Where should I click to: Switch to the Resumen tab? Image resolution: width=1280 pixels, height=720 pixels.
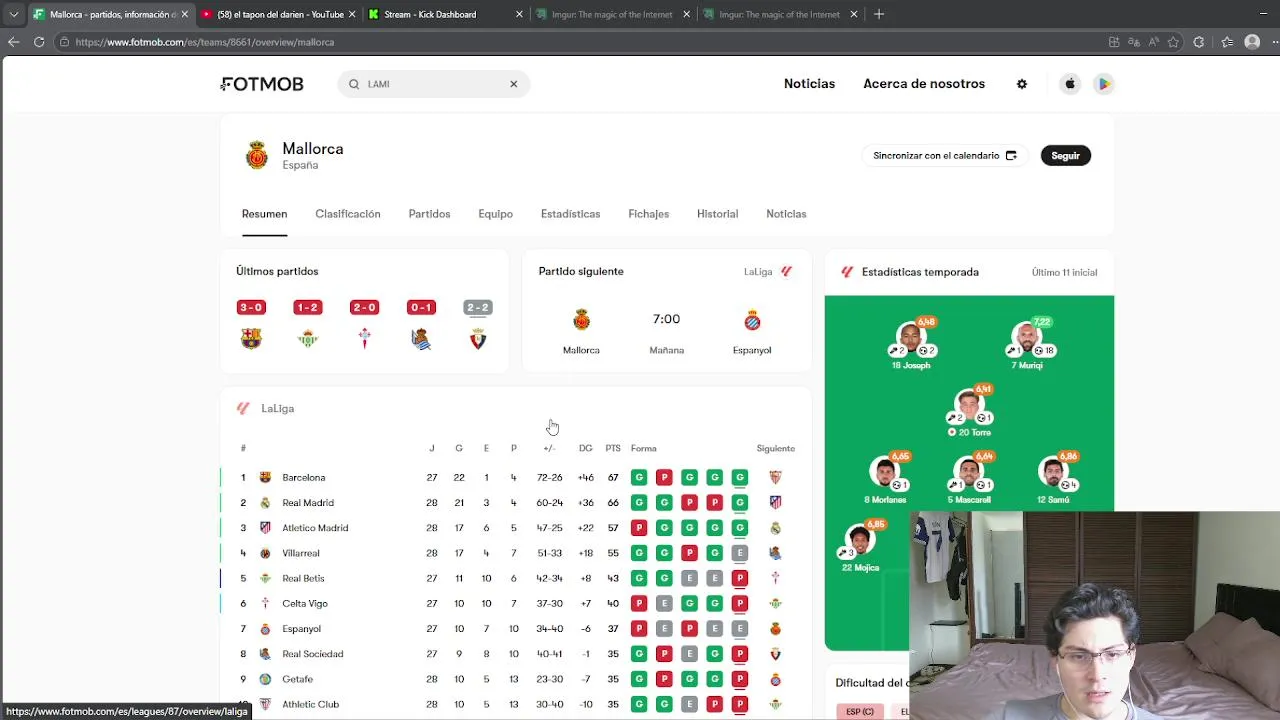(x=264, y=214)
